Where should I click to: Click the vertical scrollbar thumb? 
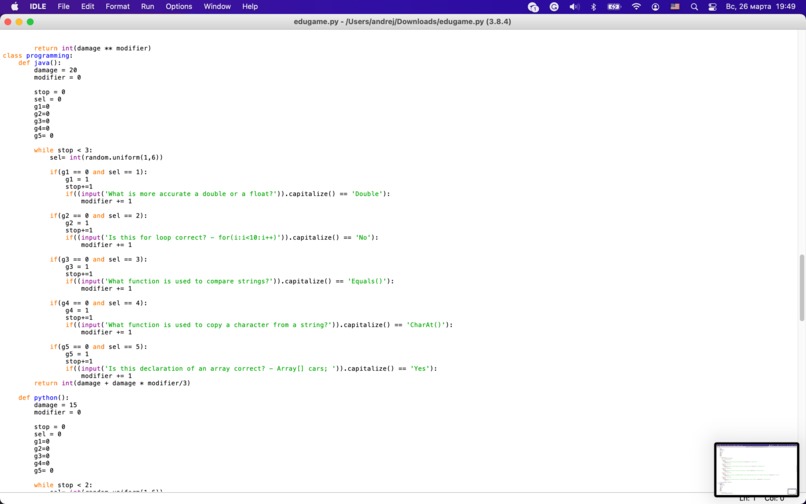[x=802, y=287]
